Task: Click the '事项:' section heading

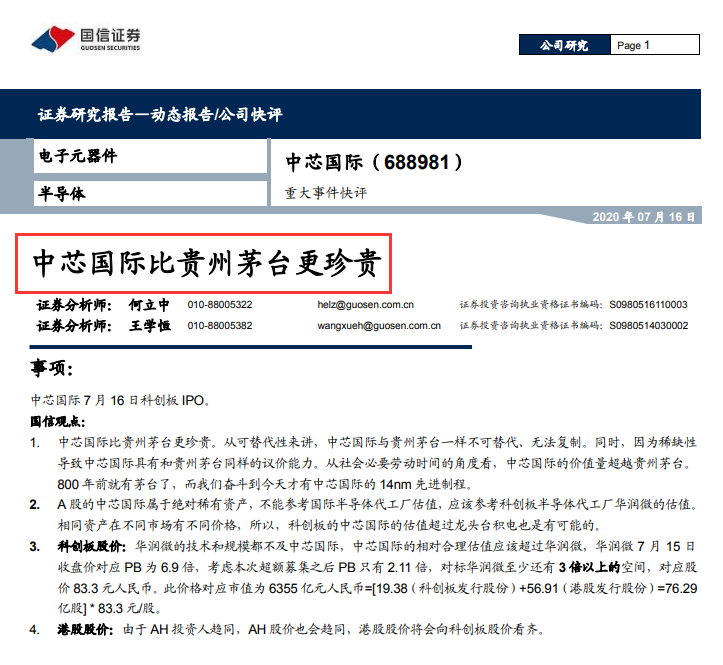Action: [52, 368]
